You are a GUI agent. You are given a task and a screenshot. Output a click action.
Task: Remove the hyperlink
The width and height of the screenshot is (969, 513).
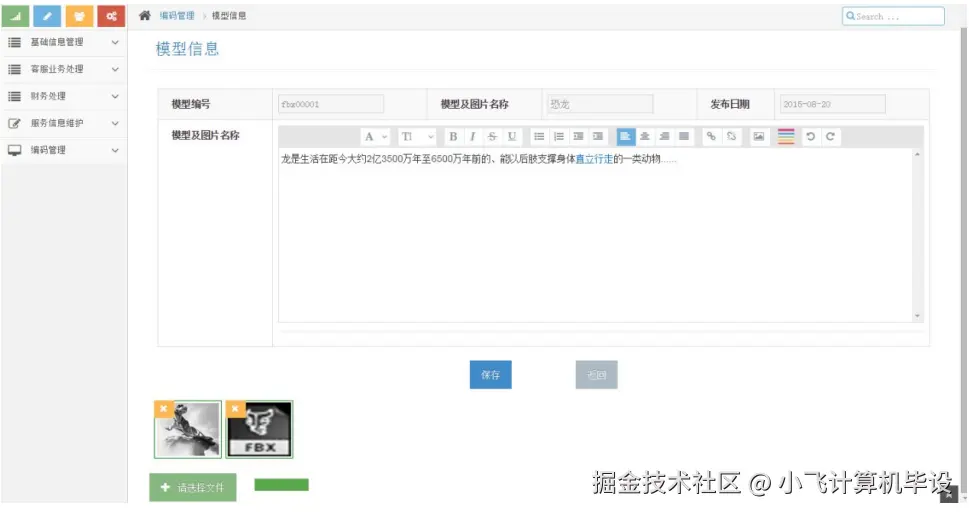[731, 137]
